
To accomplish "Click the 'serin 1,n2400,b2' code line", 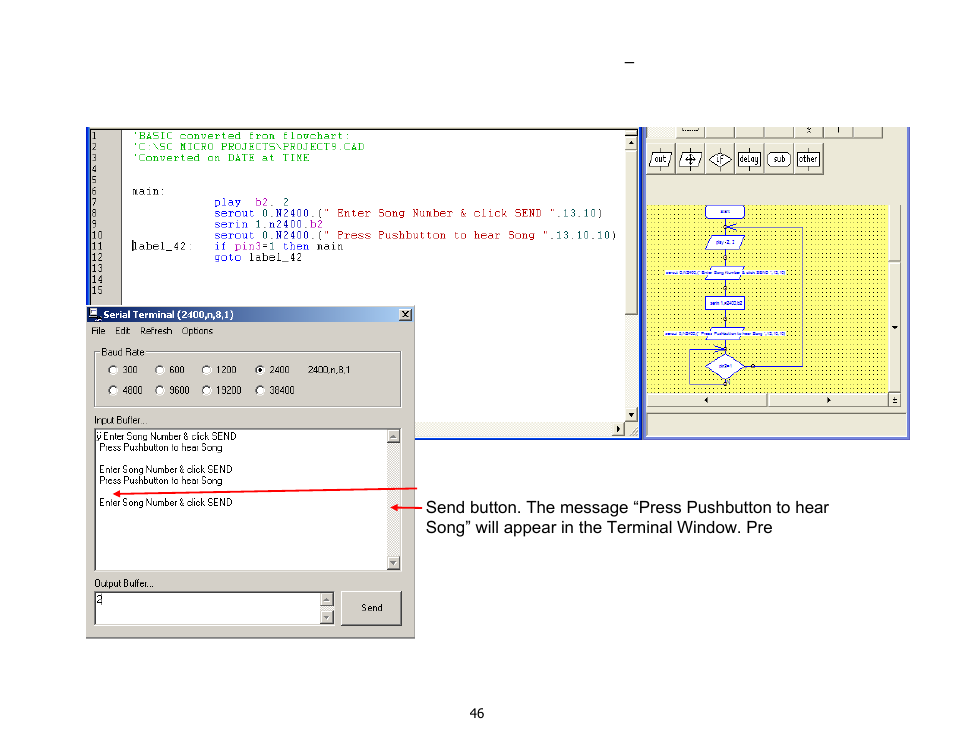I will pos(268,225).
